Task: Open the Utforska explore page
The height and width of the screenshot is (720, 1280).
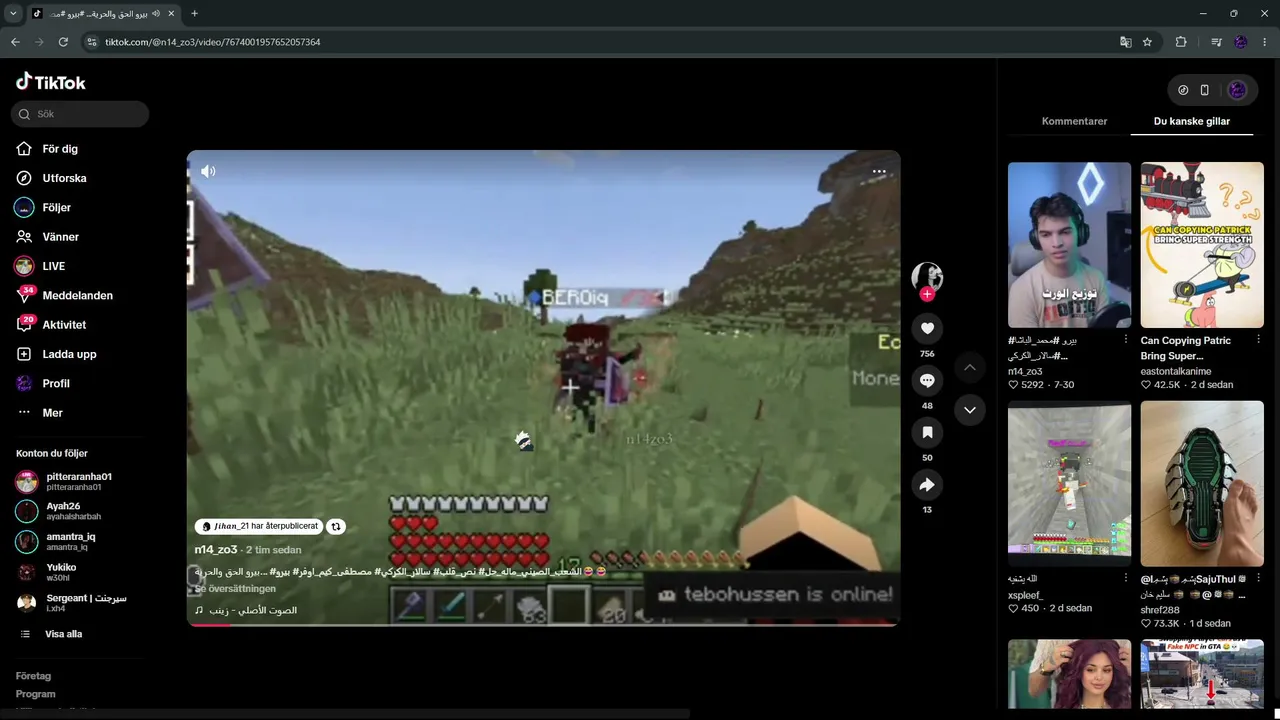Action: (51, 178)
